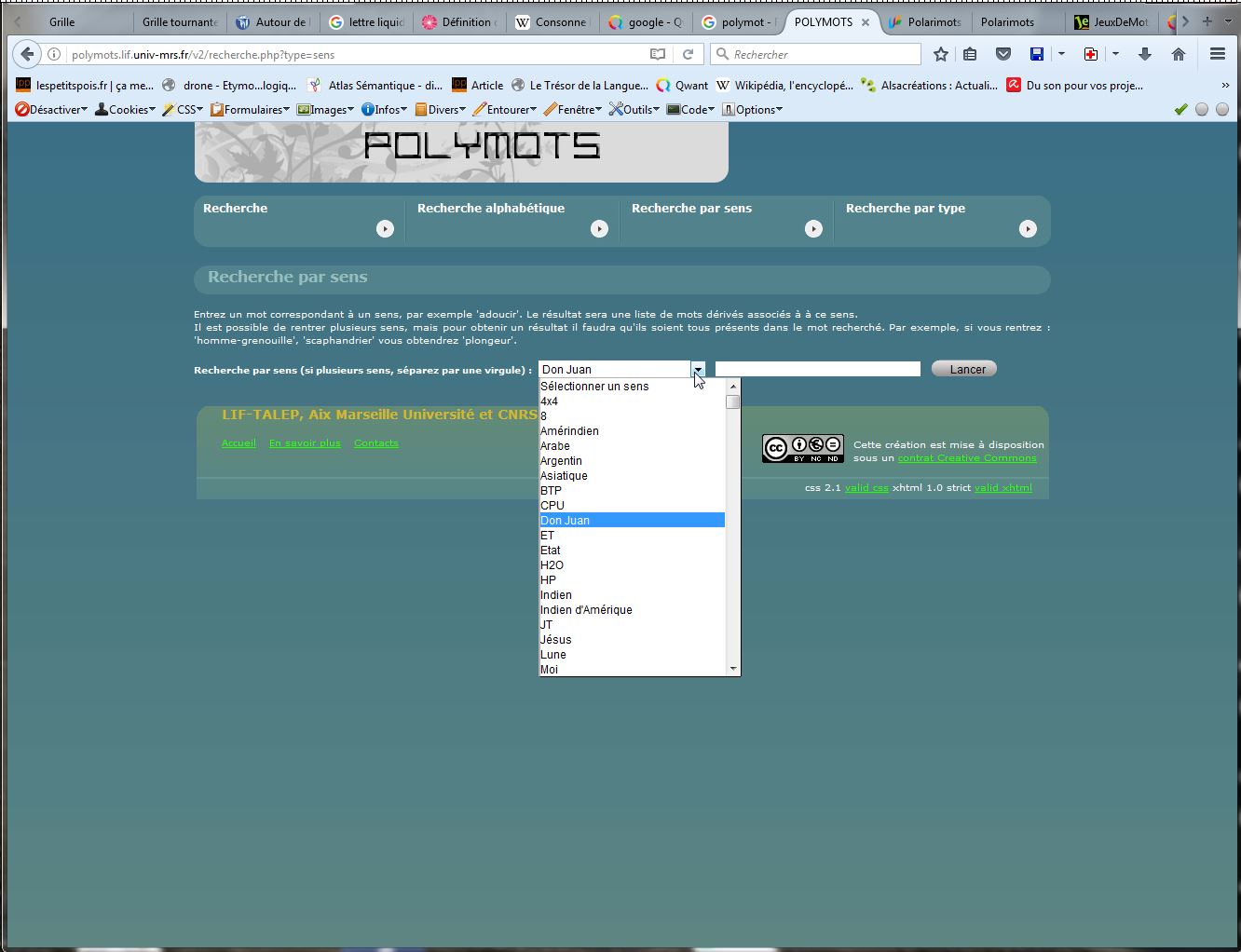Viewport: 1241px width, 952px height.
Task: Click the arrow icon beside Recherche par type
Action: 1028,228
